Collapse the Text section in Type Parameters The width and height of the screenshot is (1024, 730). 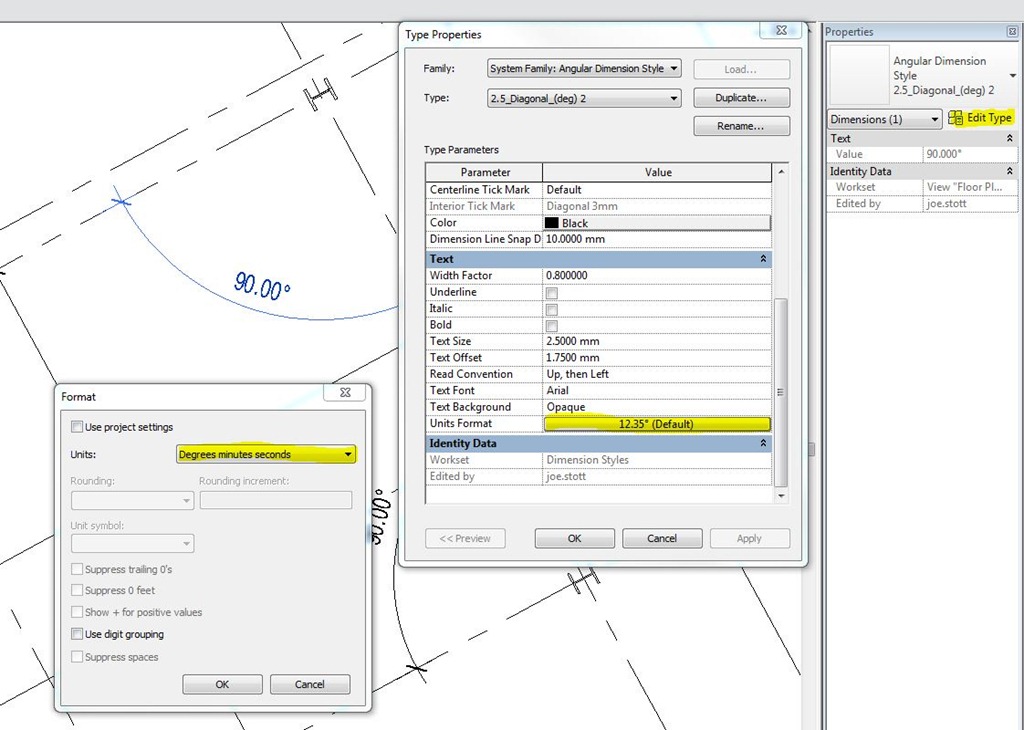point(764,259)
